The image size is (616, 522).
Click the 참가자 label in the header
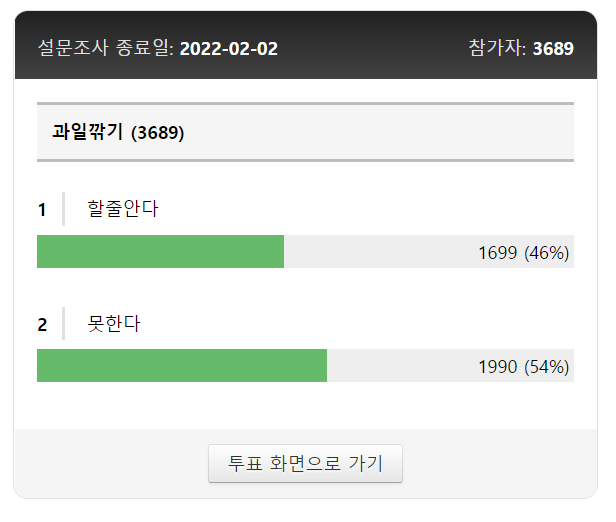tap(496, 48)
